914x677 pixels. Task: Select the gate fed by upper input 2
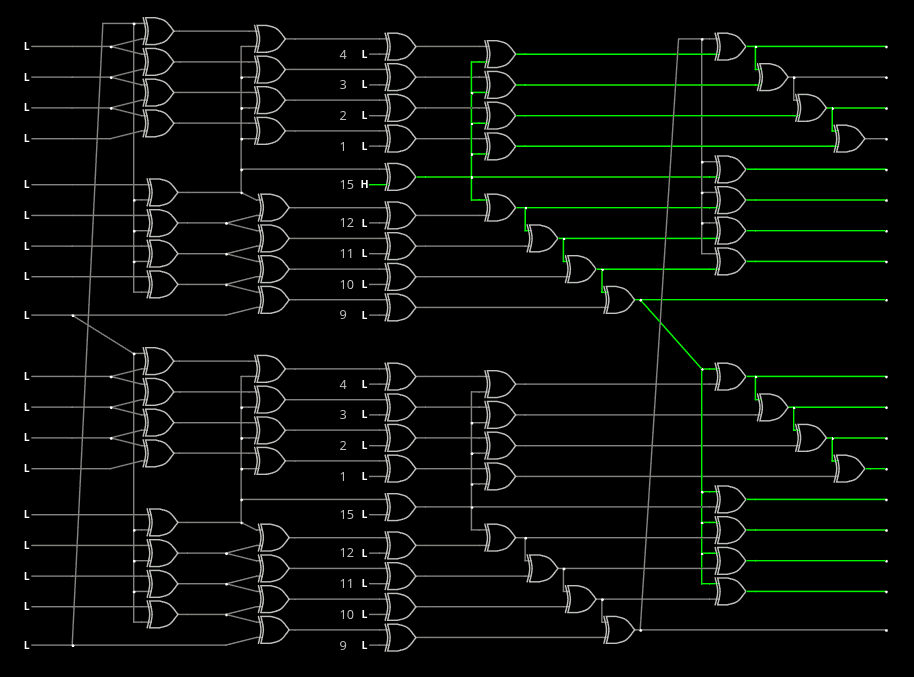[x=400, y=108]
